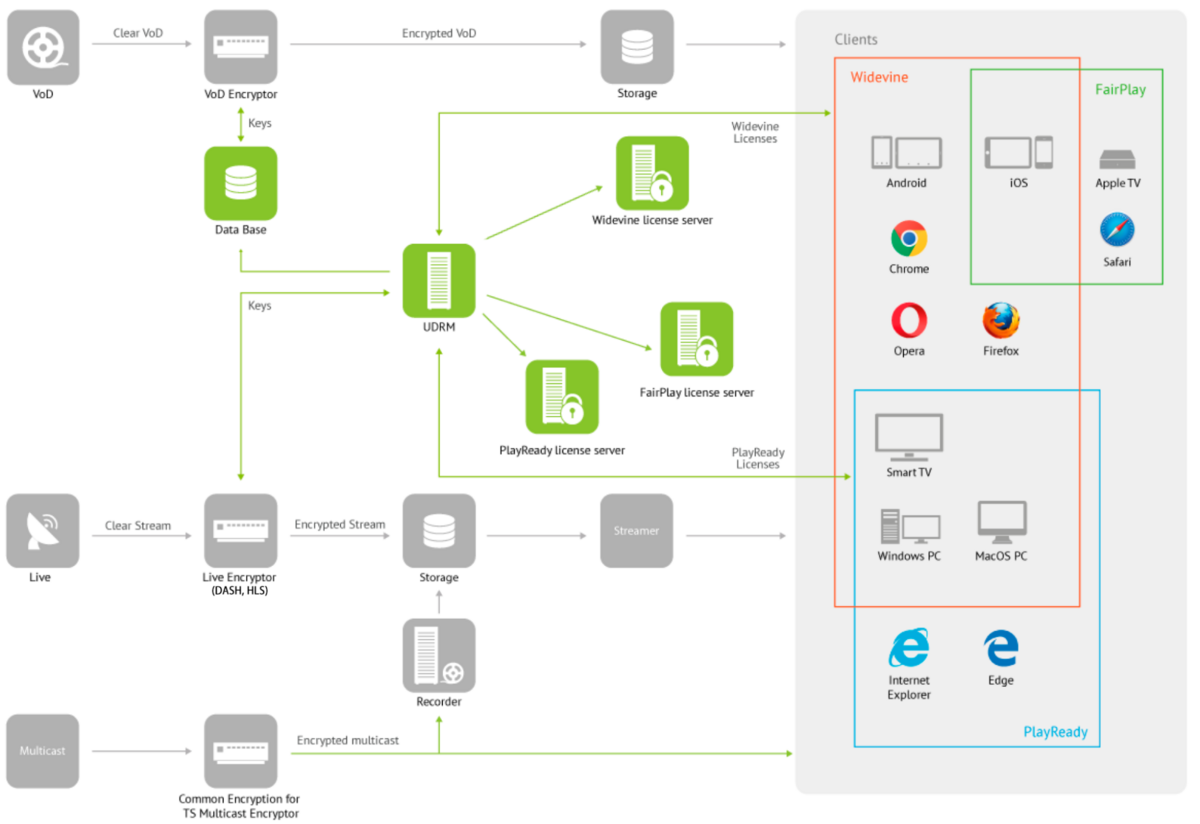1200x824 pixels.
Task: Click the Keys label beside UDRM arrow
Action: point(259,306)
